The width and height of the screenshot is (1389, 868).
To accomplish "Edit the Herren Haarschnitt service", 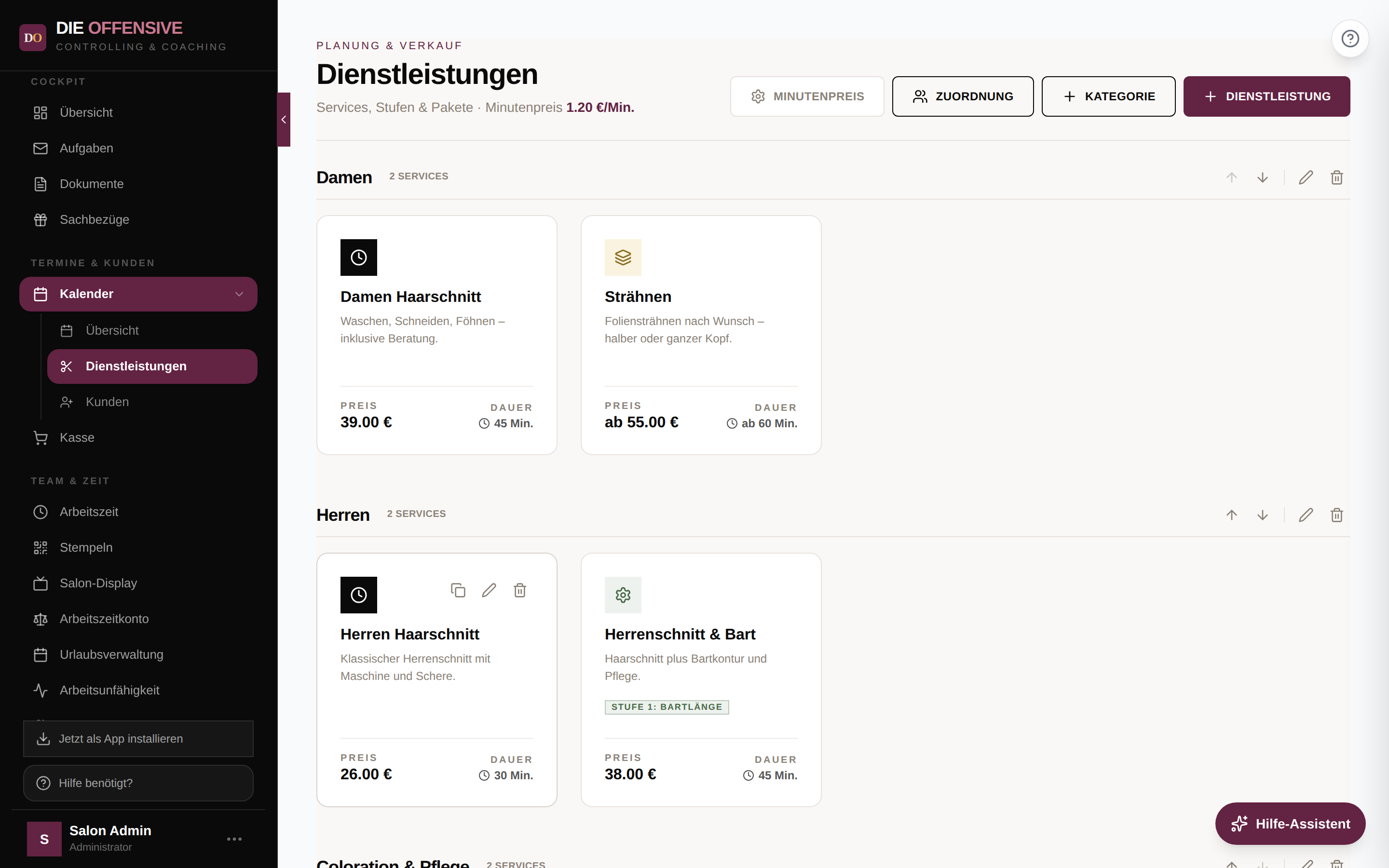I will click(489, 590).
